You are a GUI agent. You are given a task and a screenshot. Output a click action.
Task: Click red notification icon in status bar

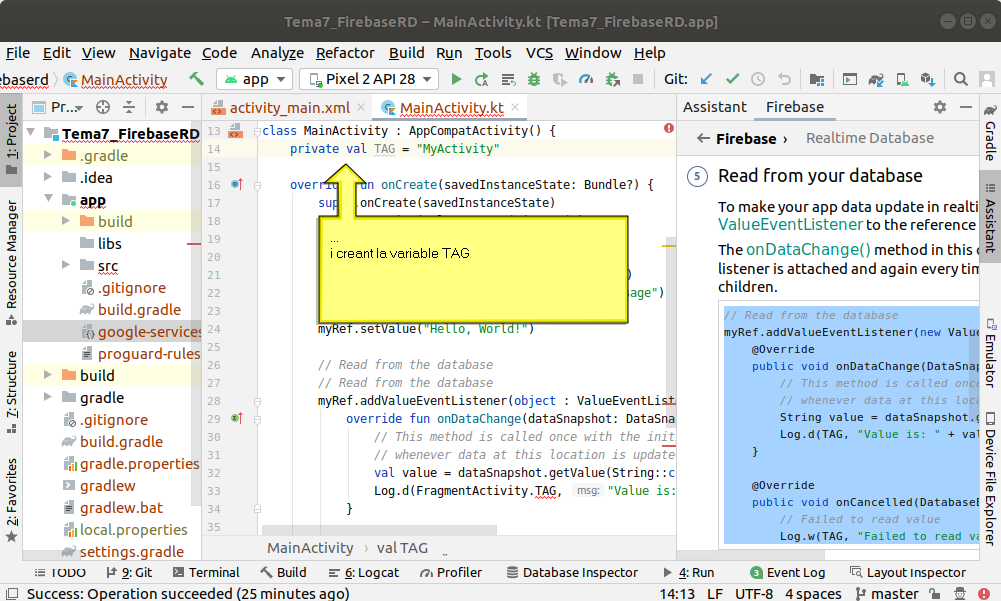tap(984, 593)
